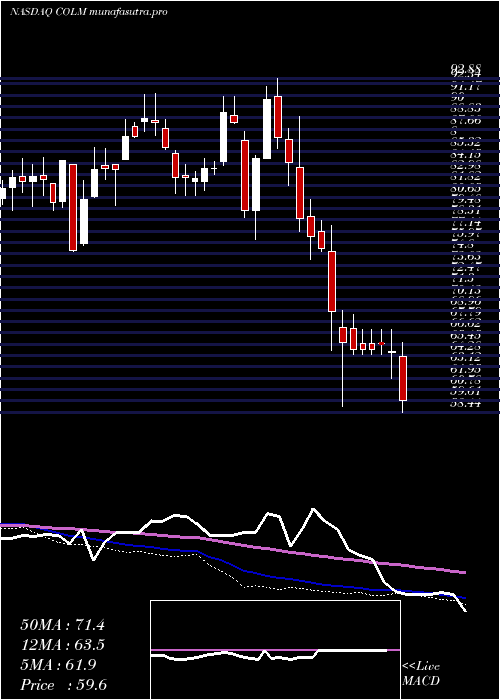The height and width of the screenshot is (700, 500).
Task: Click the 87.66 price axis label
Action: (x=466, y=121)
